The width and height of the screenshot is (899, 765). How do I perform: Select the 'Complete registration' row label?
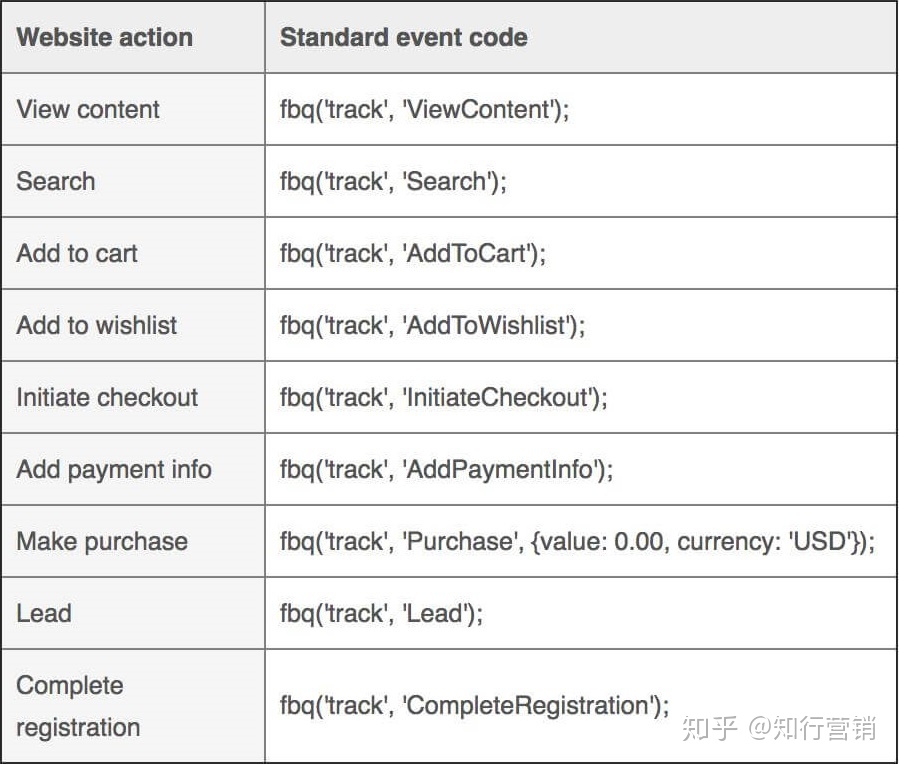(78, 707)
